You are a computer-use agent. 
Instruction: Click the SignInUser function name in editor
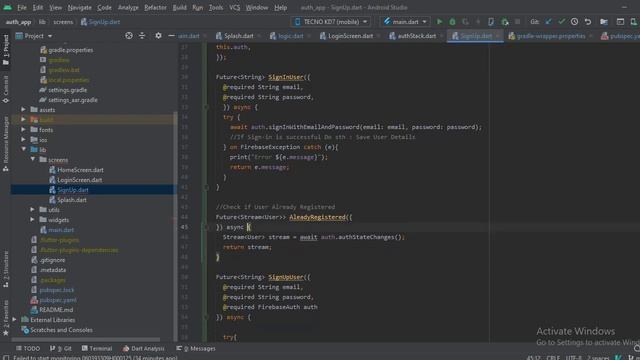286,77
